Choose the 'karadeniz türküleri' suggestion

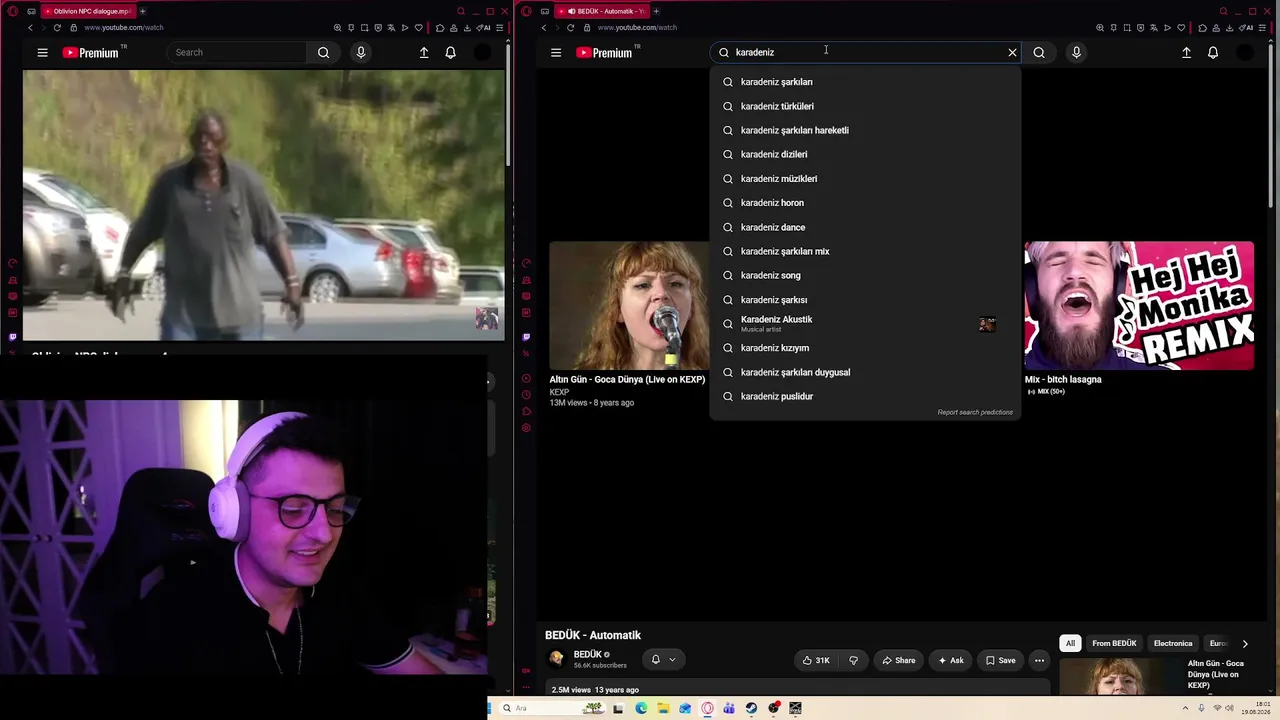click(x=866, y=106)
